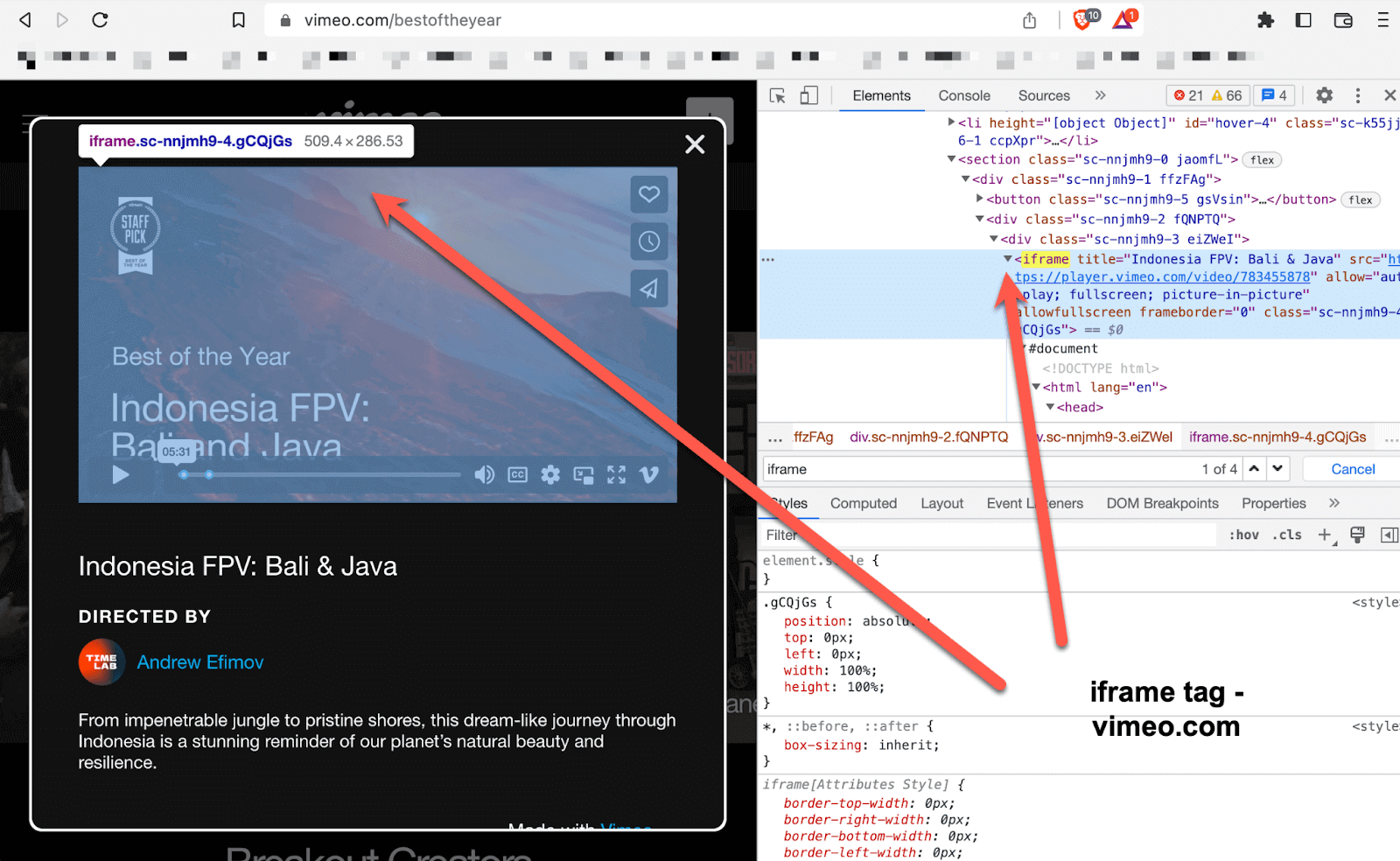
Task: Open Brave Shields lion icon
Action: tap(1084, 19)
